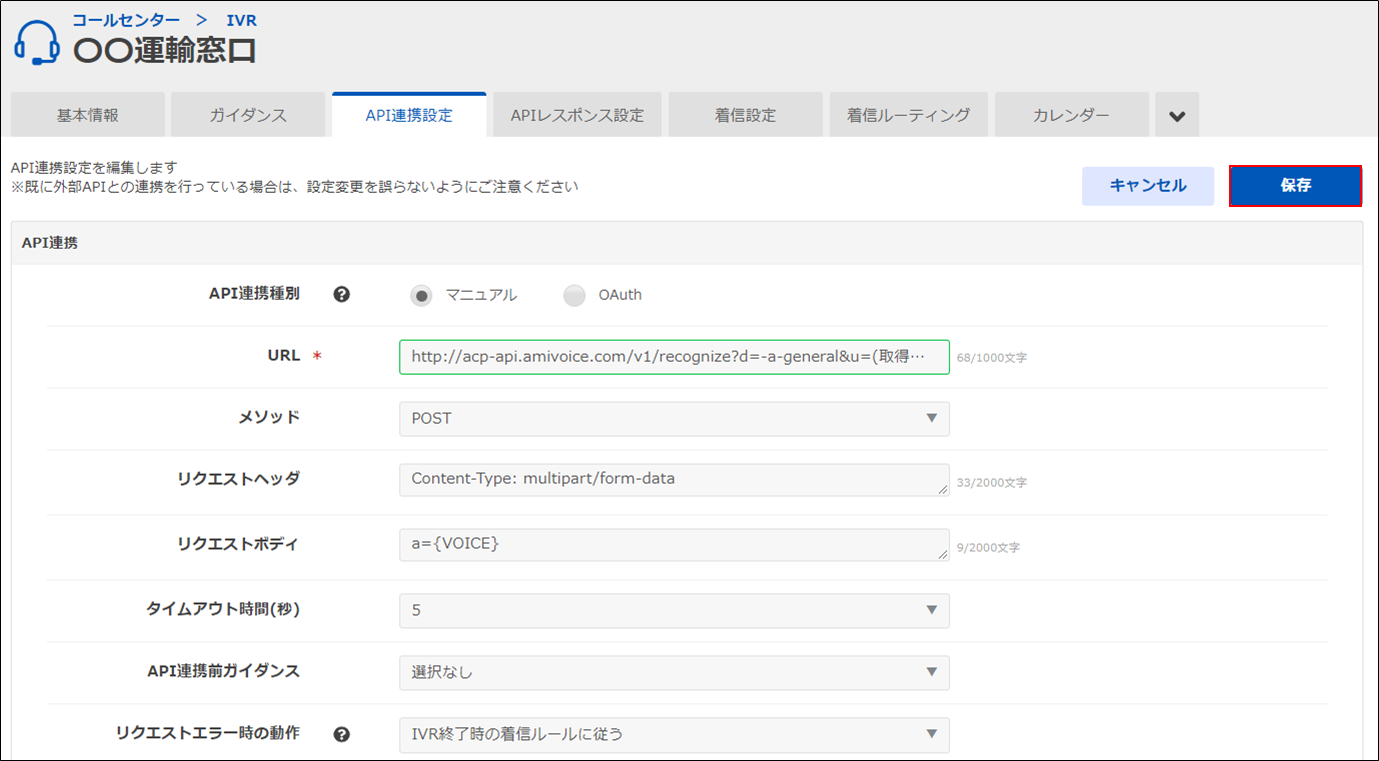1379x761 pixels.
Task: Open the タイムアウト時間(秒) dropdown
Action: [674, 610]
